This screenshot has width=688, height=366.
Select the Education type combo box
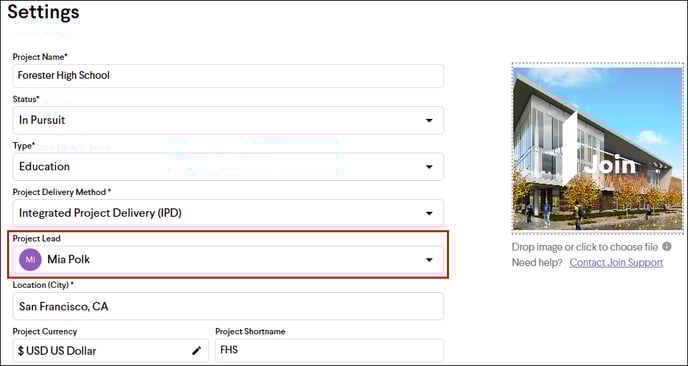pos(228,167)
